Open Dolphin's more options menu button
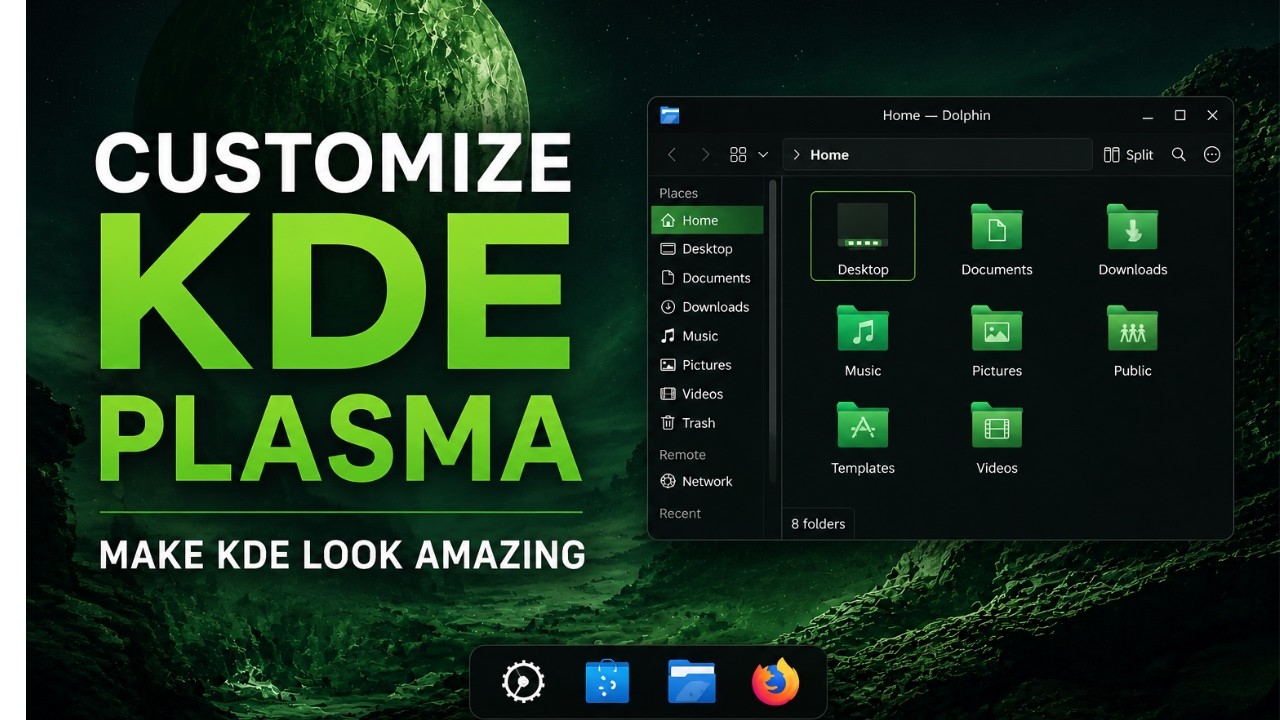The image size is (1280, 720). (x=1212, y=155)
